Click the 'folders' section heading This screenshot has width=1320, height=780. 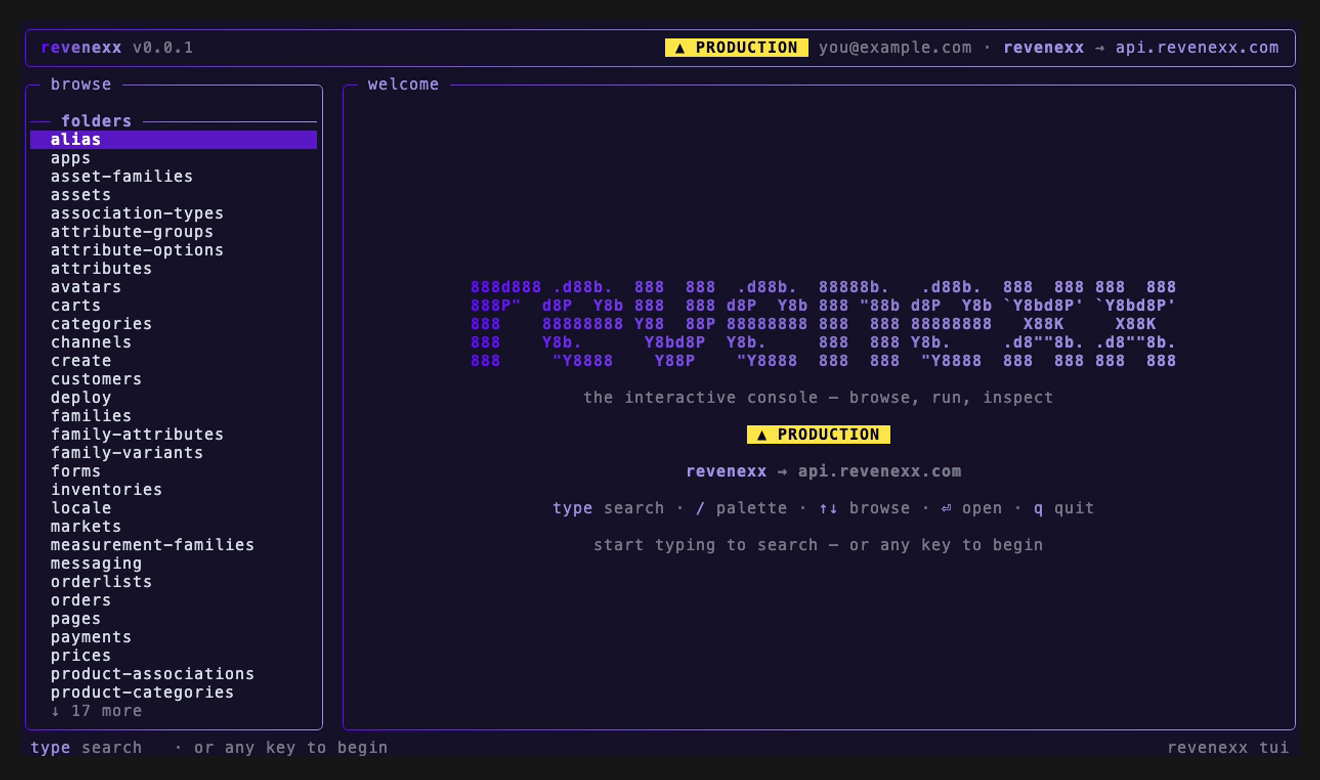tap(96, 121)
